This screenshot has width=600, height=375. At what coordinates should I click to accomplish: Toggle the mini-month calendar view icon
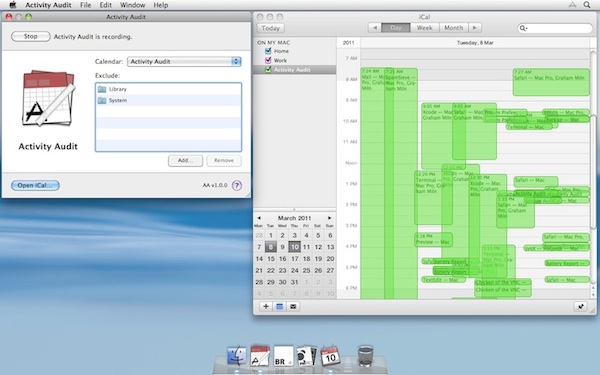click(x=280, y=307)
